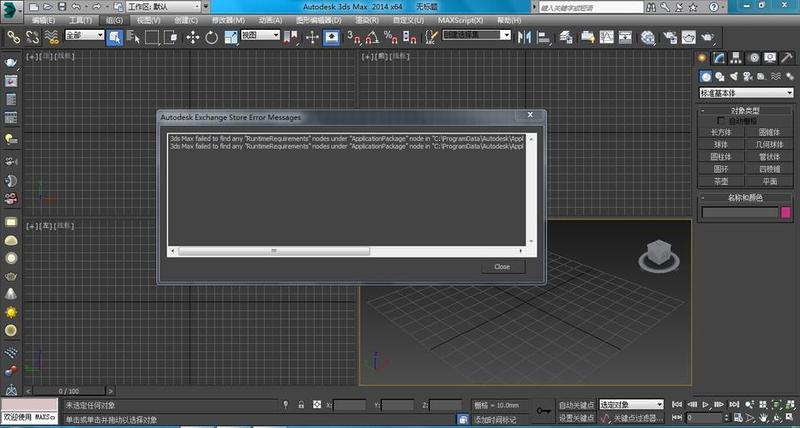This screenshot has width=800, height=428.
Task: Toggle the Spinner Snap icon
Action: click(410, 37)
